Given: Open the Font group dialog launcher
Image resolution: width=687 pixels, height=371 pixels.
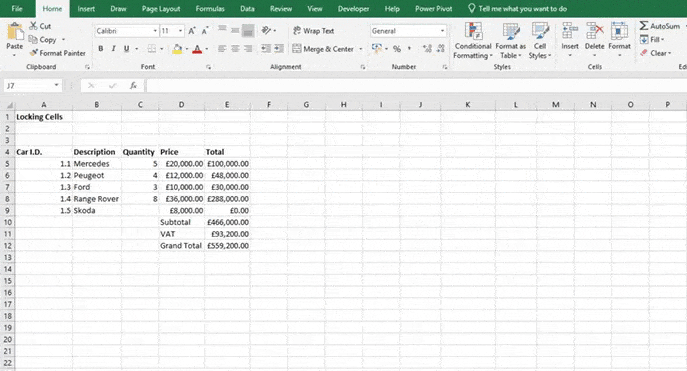Looking at the screenshot, I should point(209,67).
